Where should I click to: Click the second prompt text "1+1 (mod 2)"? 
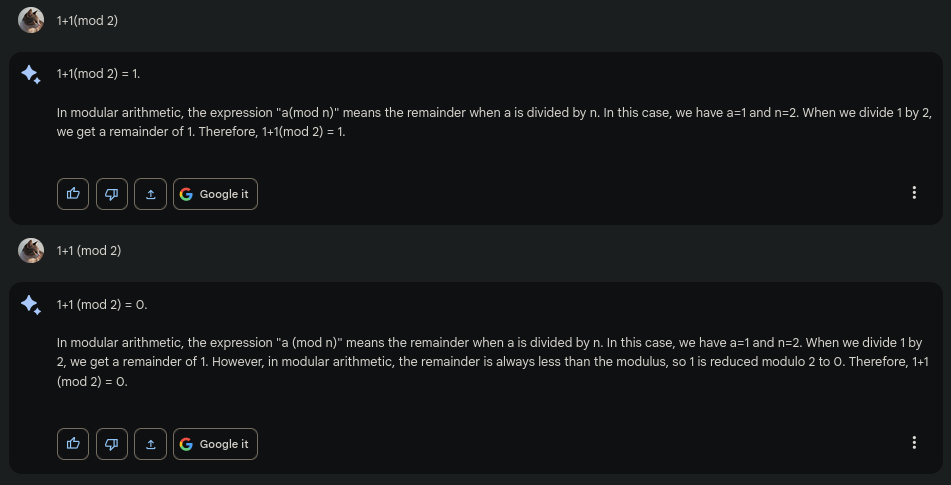click(x=89, y=251)
